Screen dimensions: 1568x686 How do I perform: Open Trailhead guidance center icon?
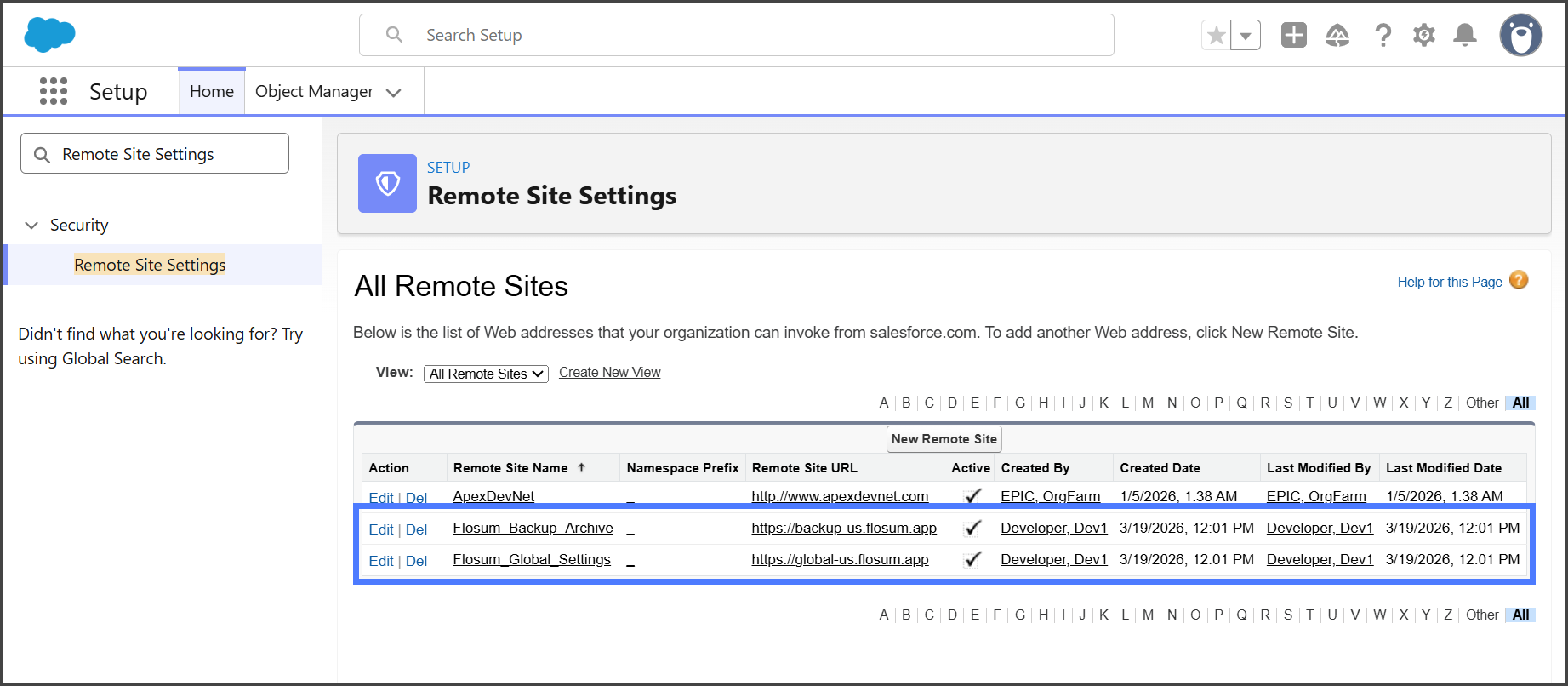pos(1337,35)
